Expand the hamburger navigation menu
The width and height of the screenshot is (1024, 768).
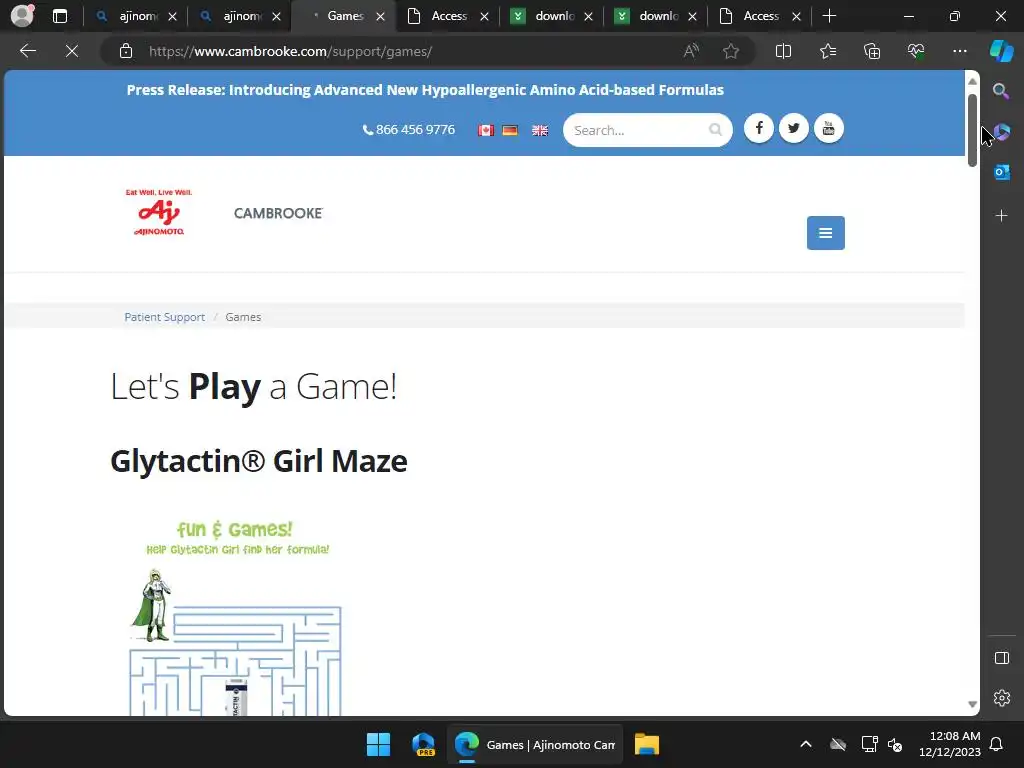coord(825,232)
